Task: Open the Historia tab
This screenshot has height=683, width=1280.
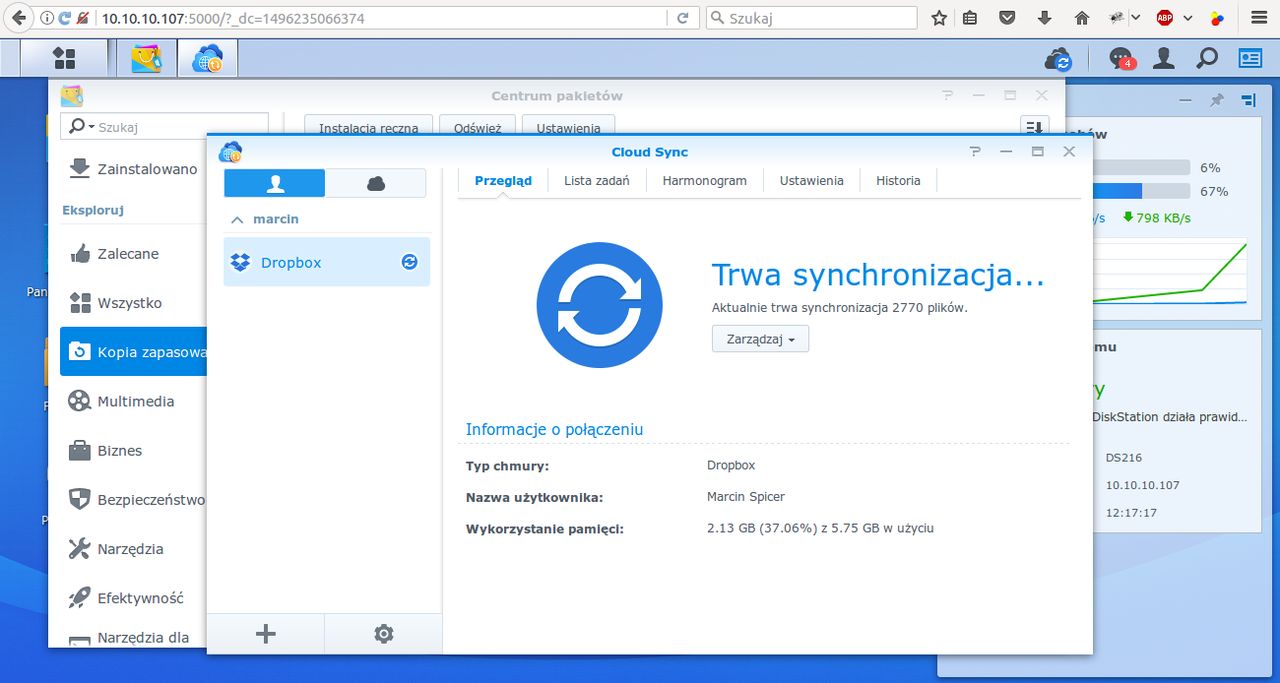Action: [898, 181]
